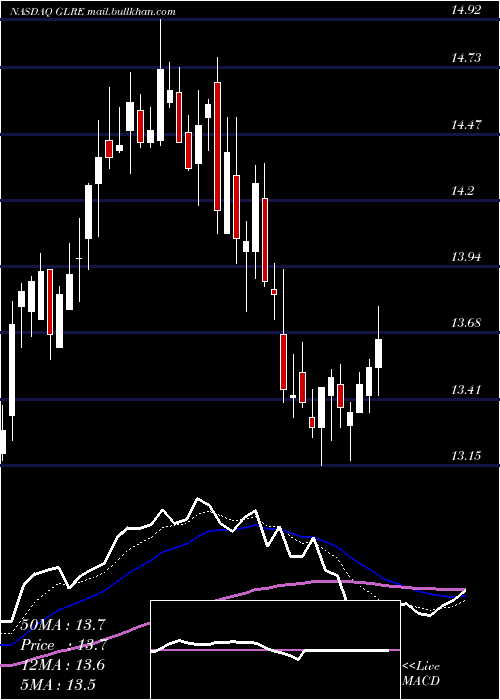Click the 14.92 price axis label
This screenshot has height=700, width=500.
[466, 10]
